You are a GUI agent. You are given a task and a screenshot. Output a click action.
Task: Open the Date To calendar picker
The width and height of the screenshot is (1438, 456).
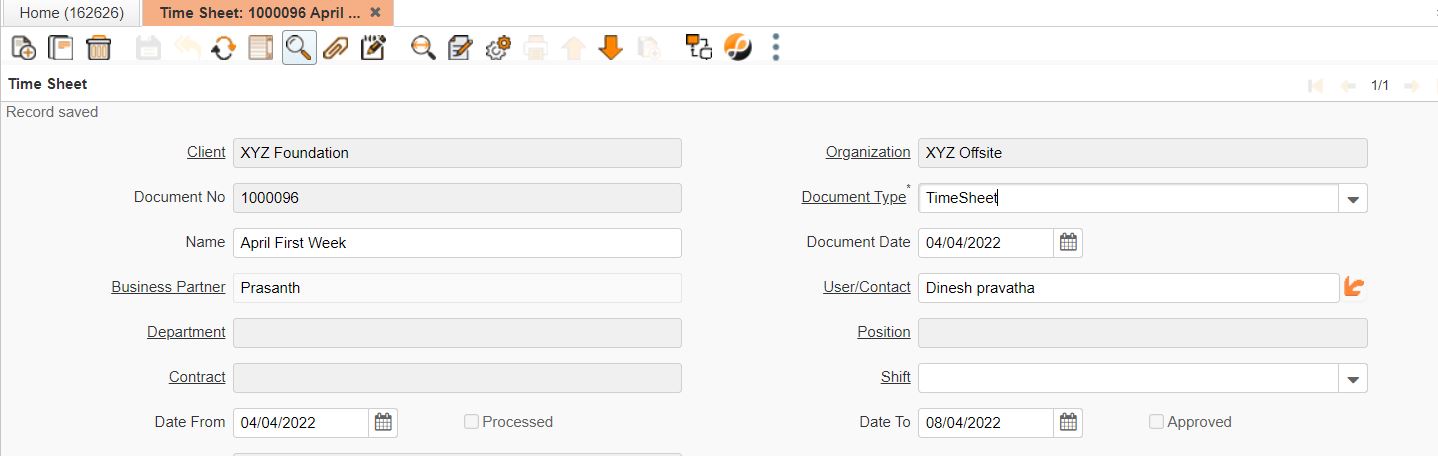[x=1068, y=422]
